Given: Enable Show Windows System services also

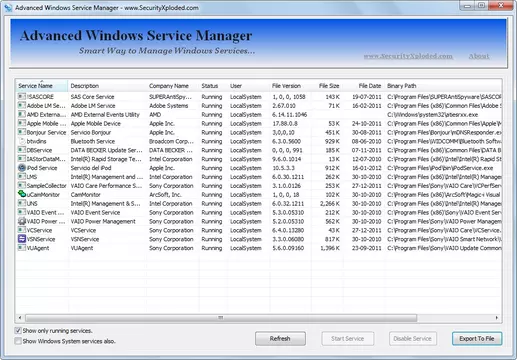Looking at the screenshot, I should click(18, 341).
